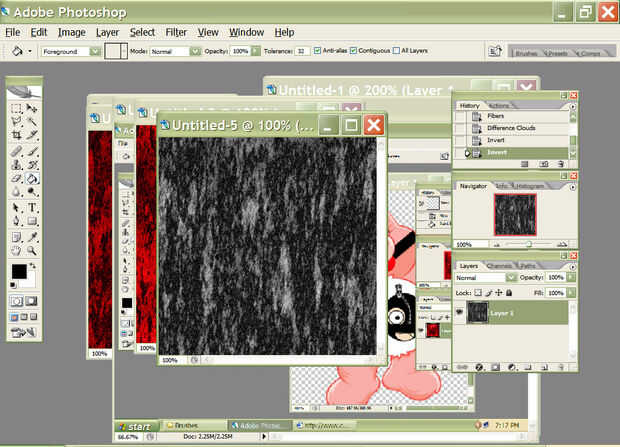Viewport: 620px width, 447px height.
Task: Click the Windows start button
Action: (x=134, y=426)
